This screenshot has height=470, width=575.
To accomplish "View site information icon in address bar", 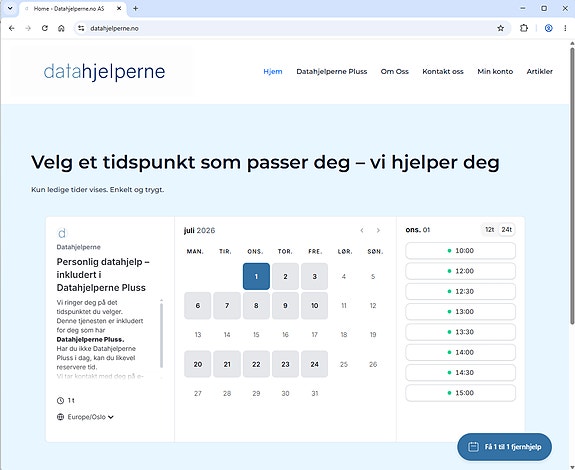I will pos(81,28).
